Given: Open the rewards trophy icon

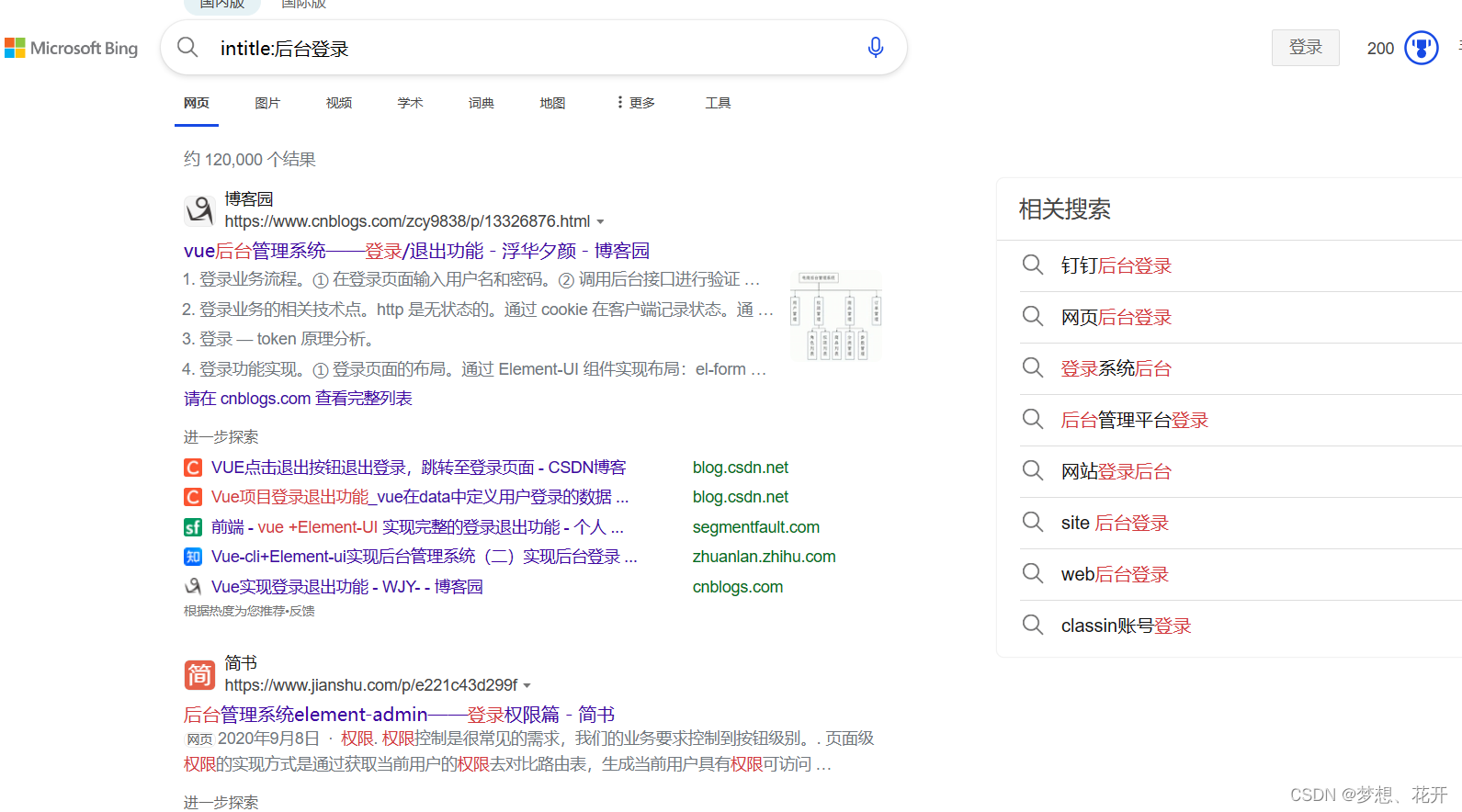Looking at the screenshot, I should click(x=1422, y=48).
